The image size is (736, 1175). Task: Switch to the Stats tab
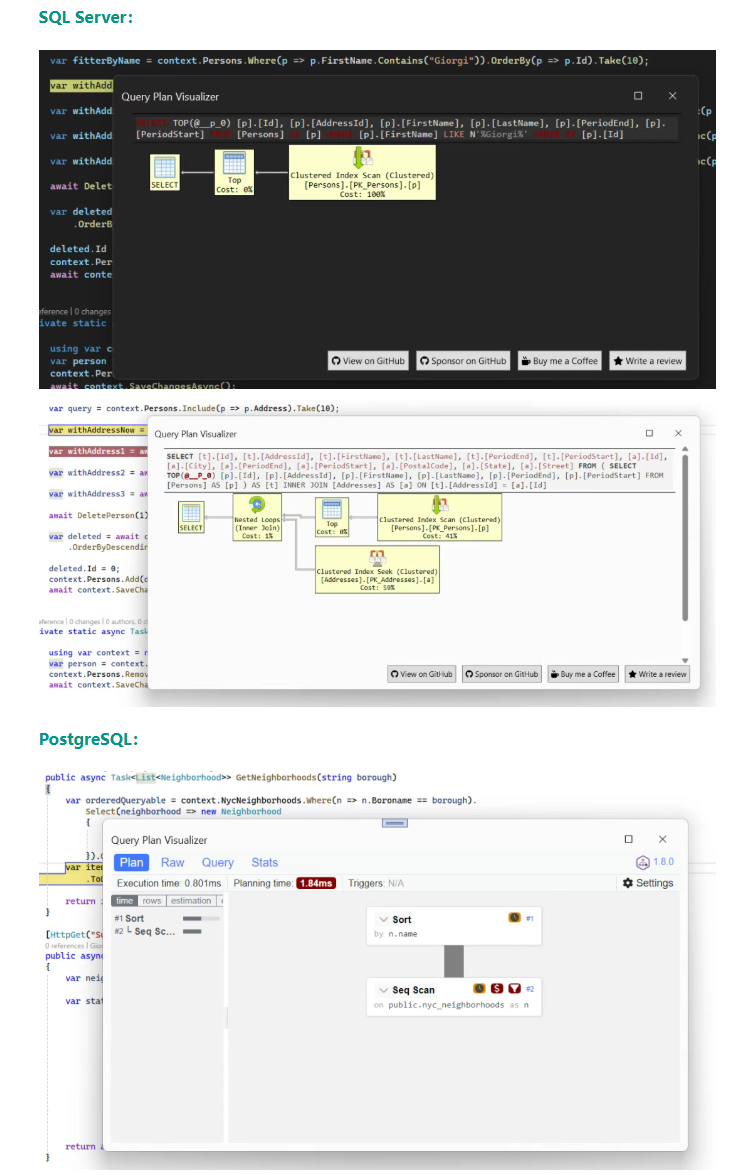coord(265,863)
